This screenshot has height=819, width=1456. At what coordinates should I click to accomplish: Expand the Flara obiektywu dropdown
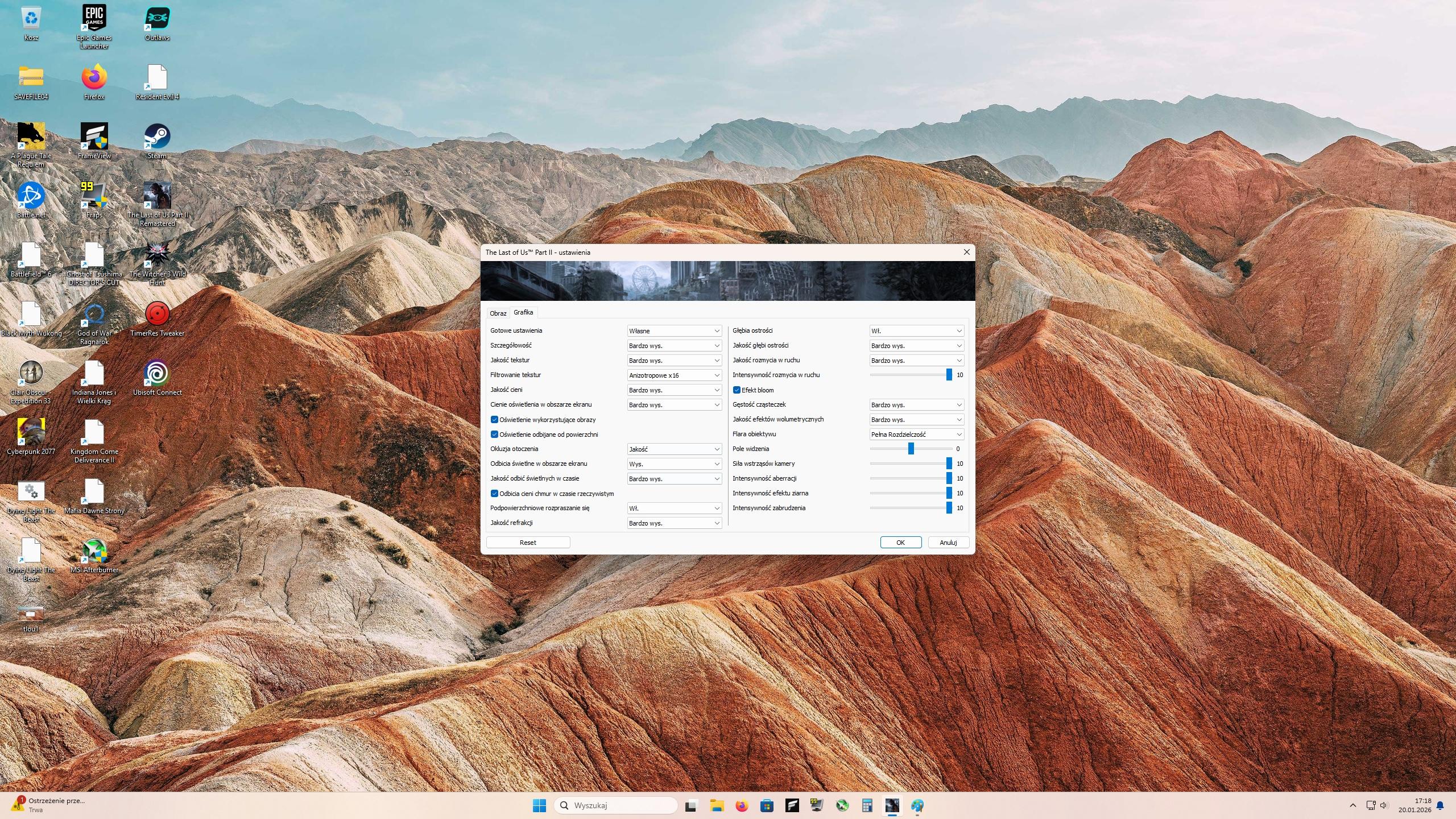pyautogui.click(x=916, y=435)
